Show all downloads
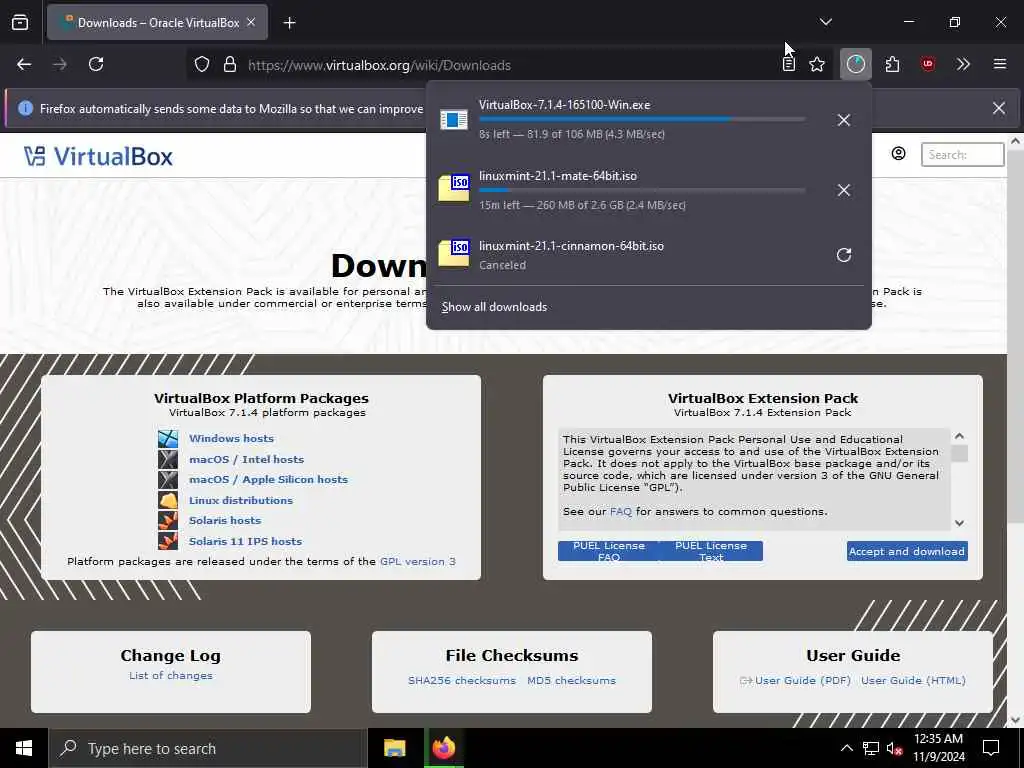 [494, 307]
